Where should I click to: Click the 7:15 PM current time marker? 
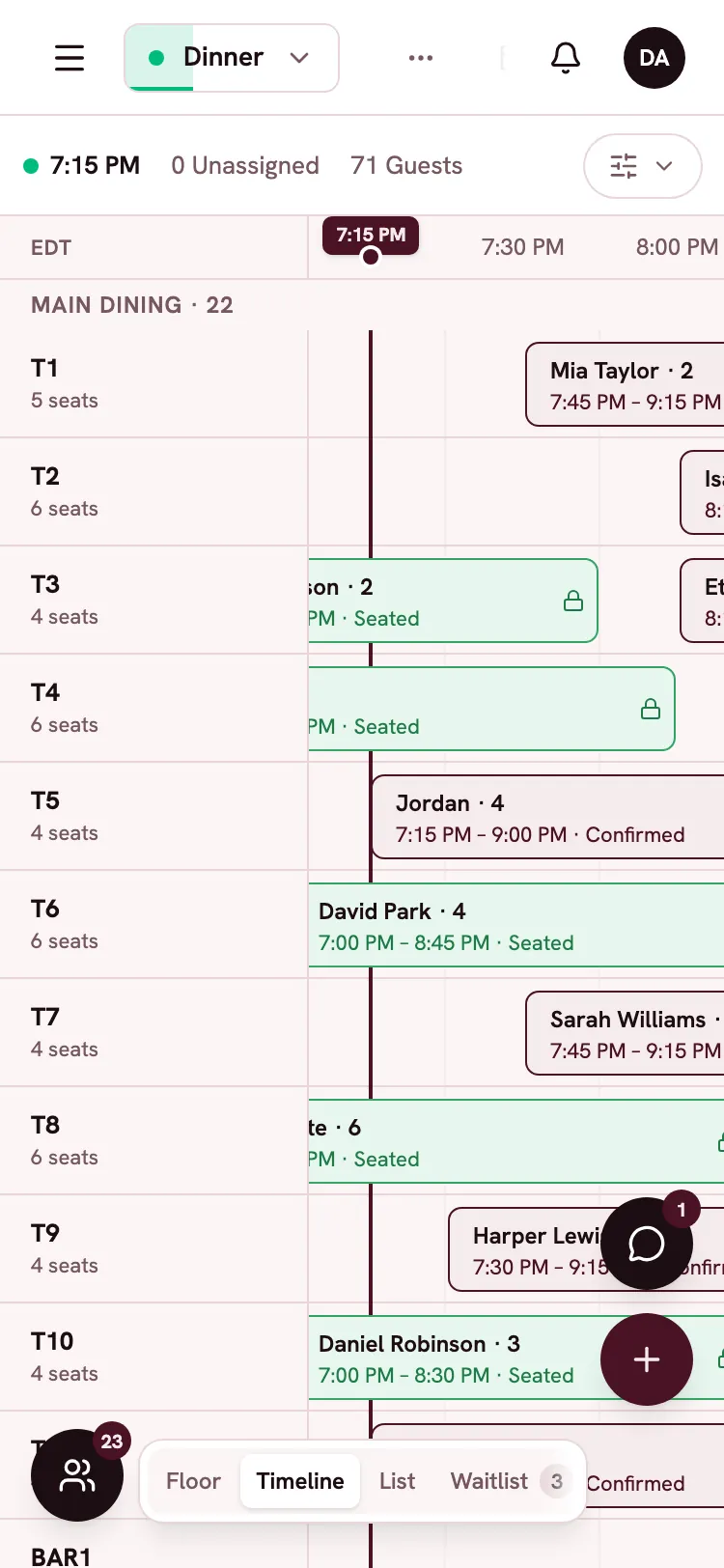coord(371,237)
